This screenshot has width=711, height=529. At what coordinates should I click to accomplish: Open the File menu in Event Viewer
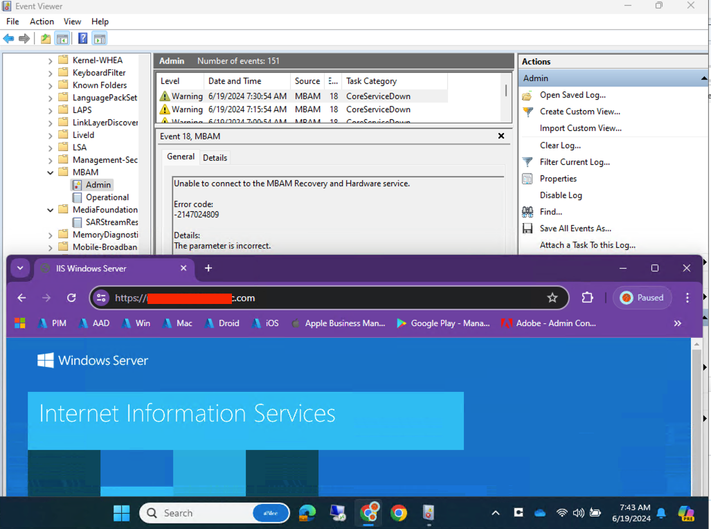[x=13, y=22]
